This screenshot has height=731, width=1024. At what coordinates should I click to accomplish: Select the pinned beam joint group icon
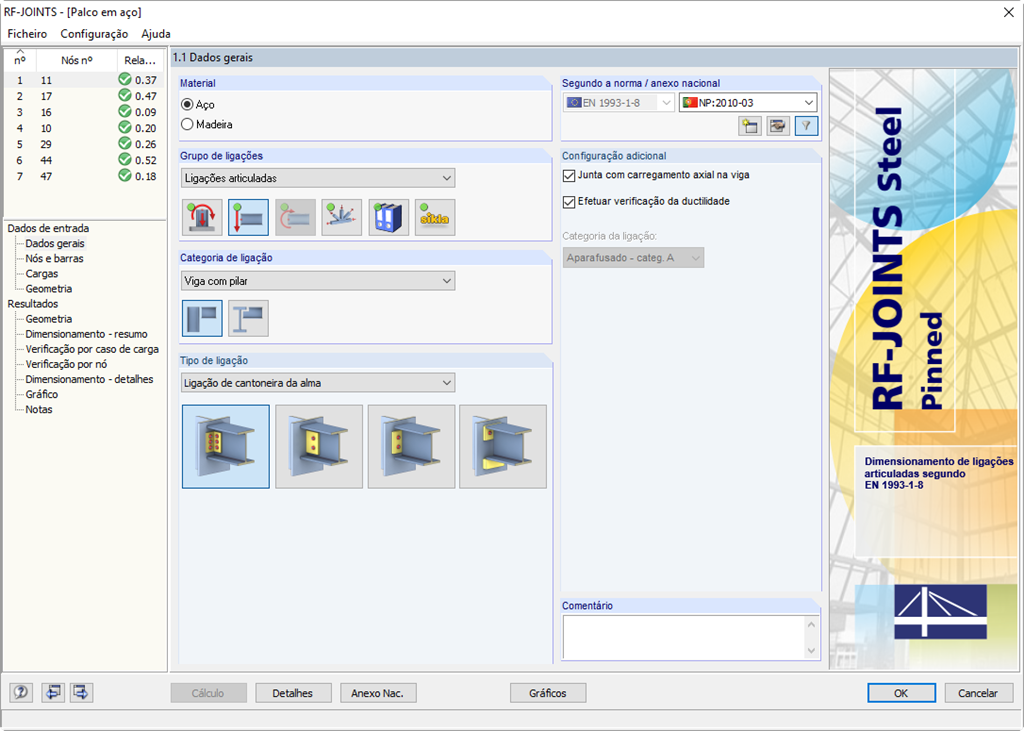pyautogui.click(x=248, y=218)
